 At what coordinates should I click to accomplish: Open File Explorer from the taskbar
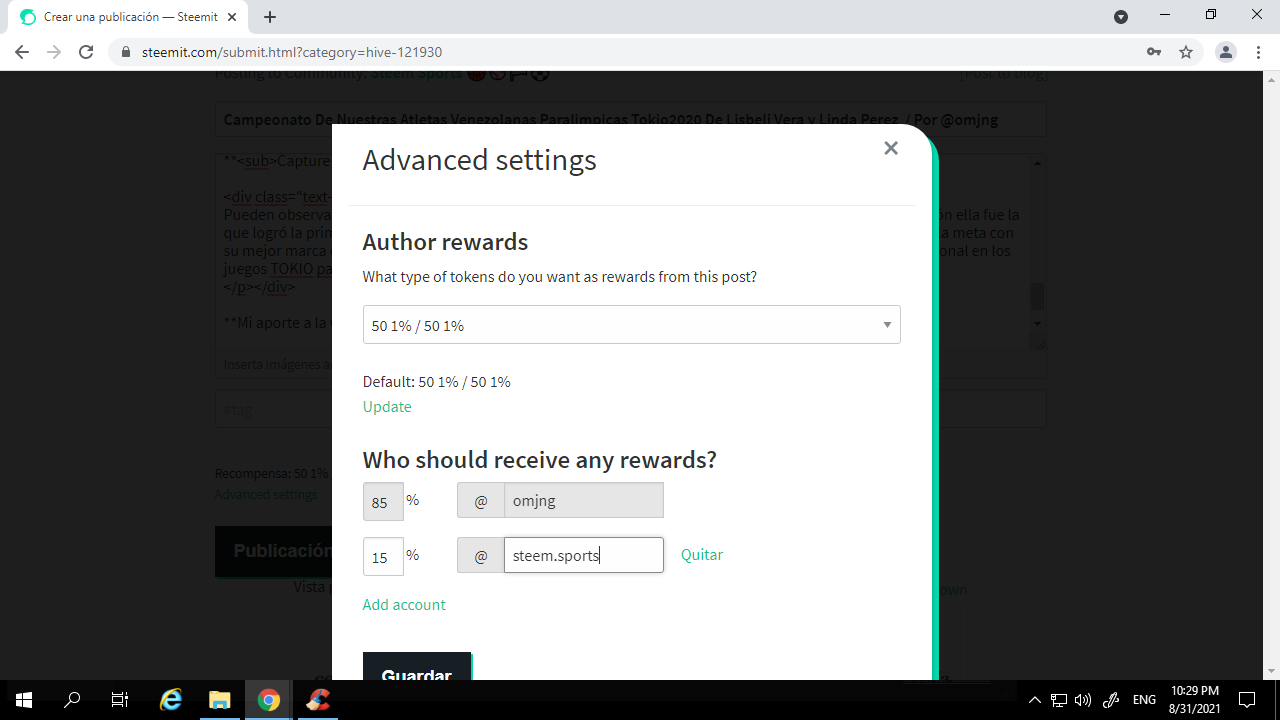[x=220, y=700]
